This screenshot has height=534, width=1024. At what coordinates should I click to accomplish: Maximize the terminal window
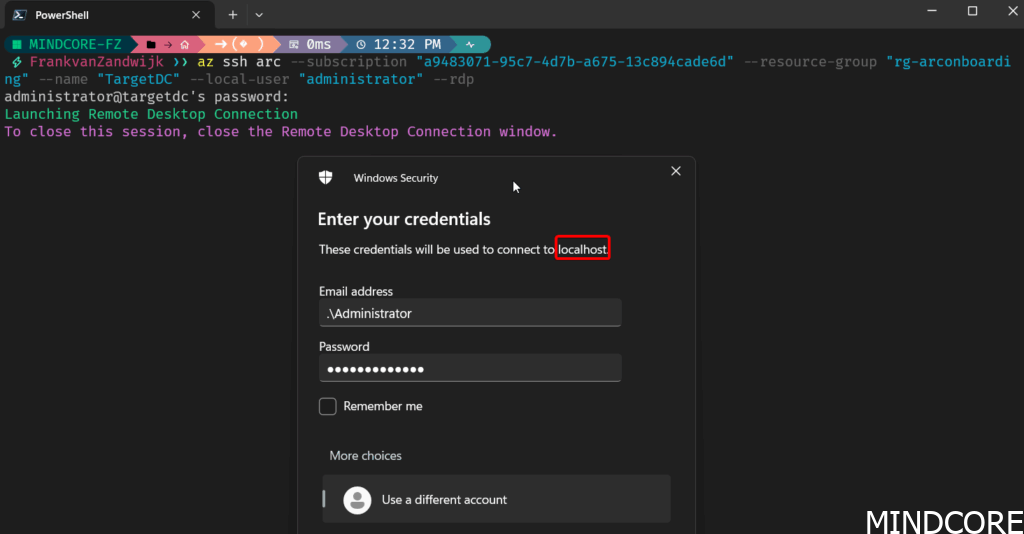click(972, 11)
